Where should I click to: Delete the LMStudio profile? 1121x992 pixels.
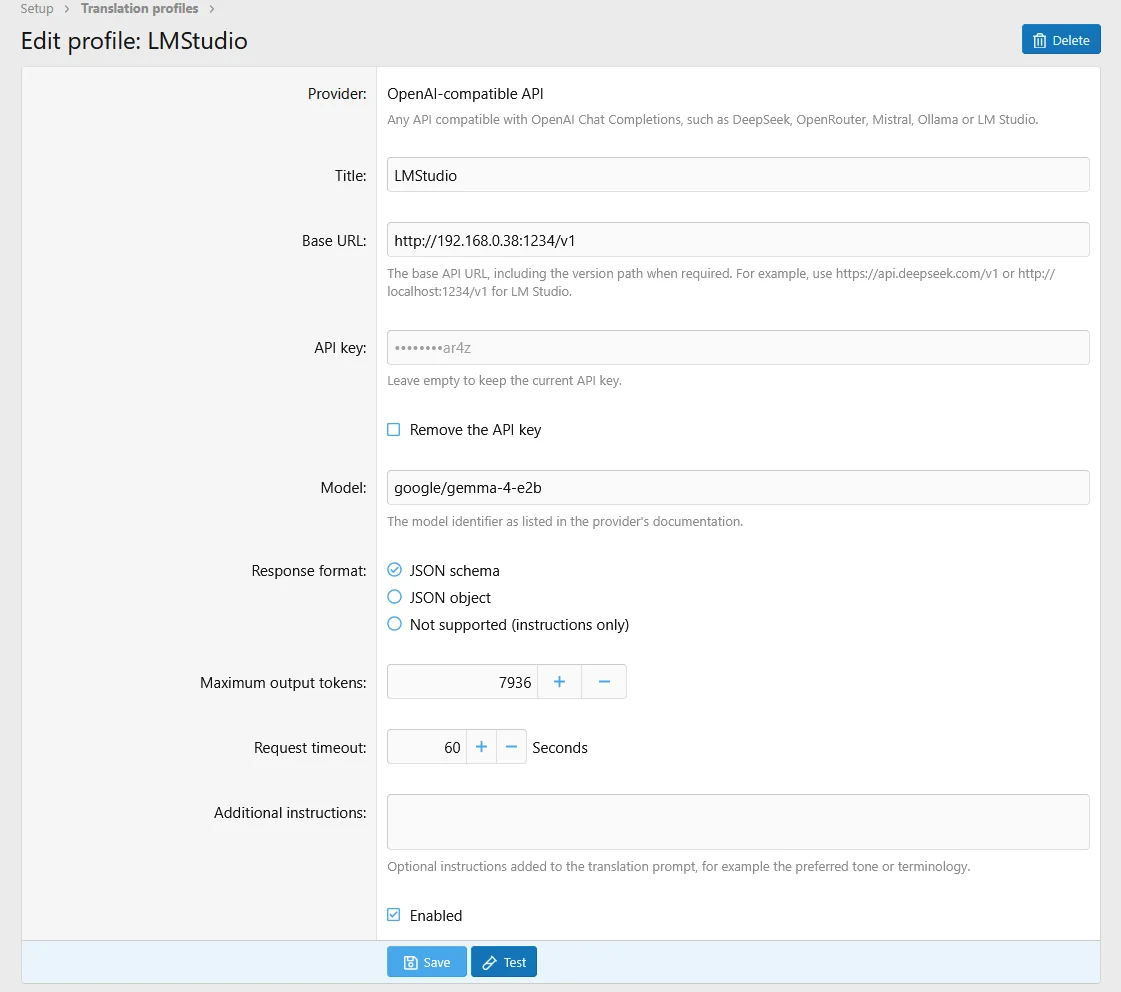(x=1060, y=40)
